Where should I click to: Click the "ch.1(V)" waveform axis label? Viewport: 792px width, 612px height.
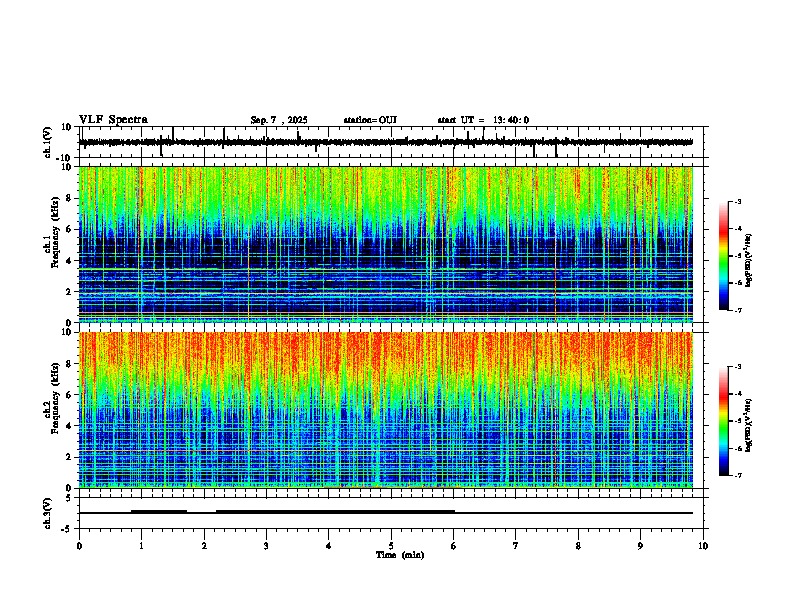click(48, 142)
